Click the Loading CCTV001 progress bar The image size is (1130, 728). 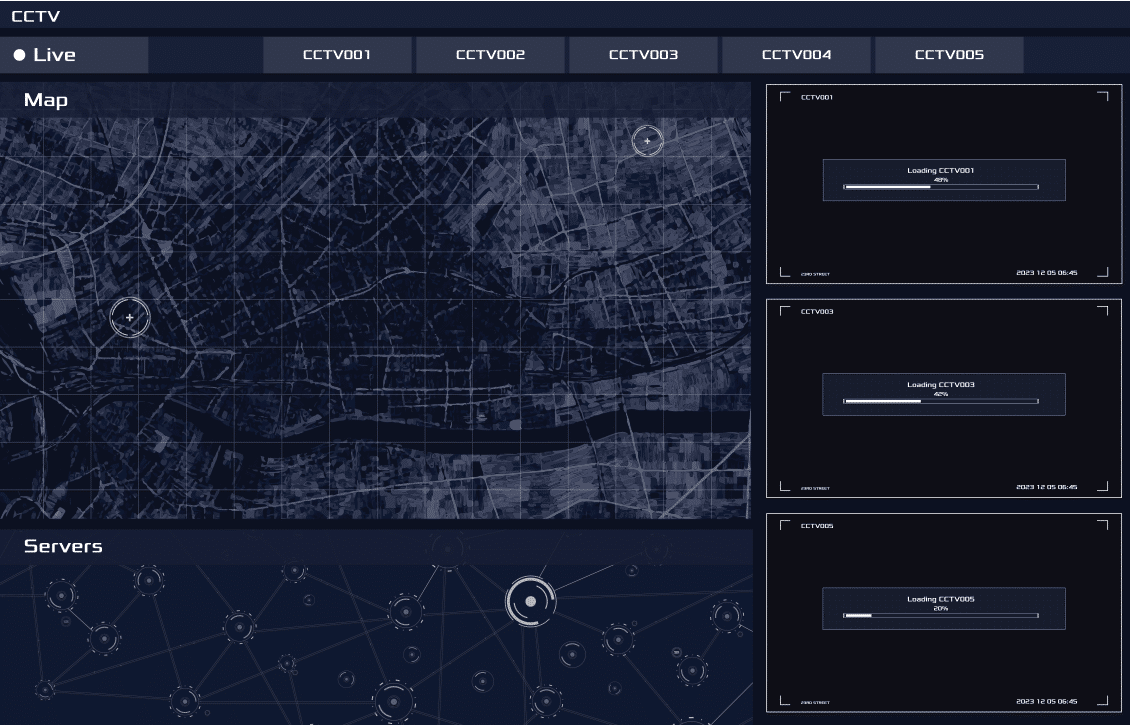pos(940,187)
